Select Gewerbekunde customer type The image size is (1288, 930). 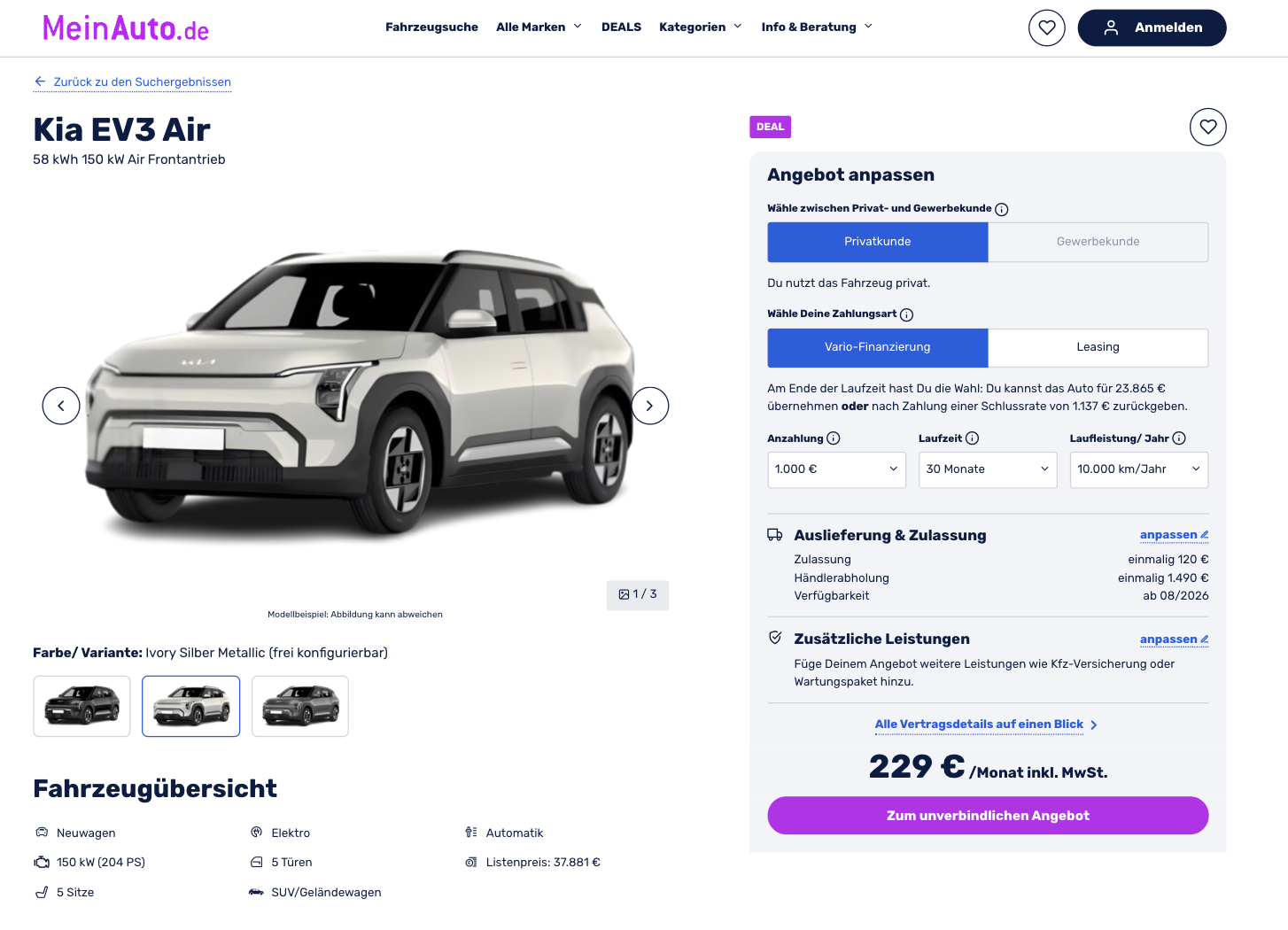(1098, 242)
